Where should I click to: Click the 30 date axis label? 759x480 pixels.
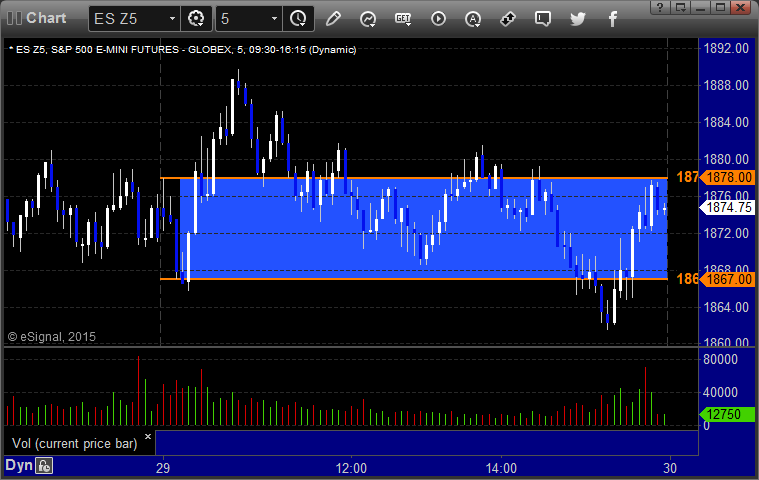click(x=670, y=468)
